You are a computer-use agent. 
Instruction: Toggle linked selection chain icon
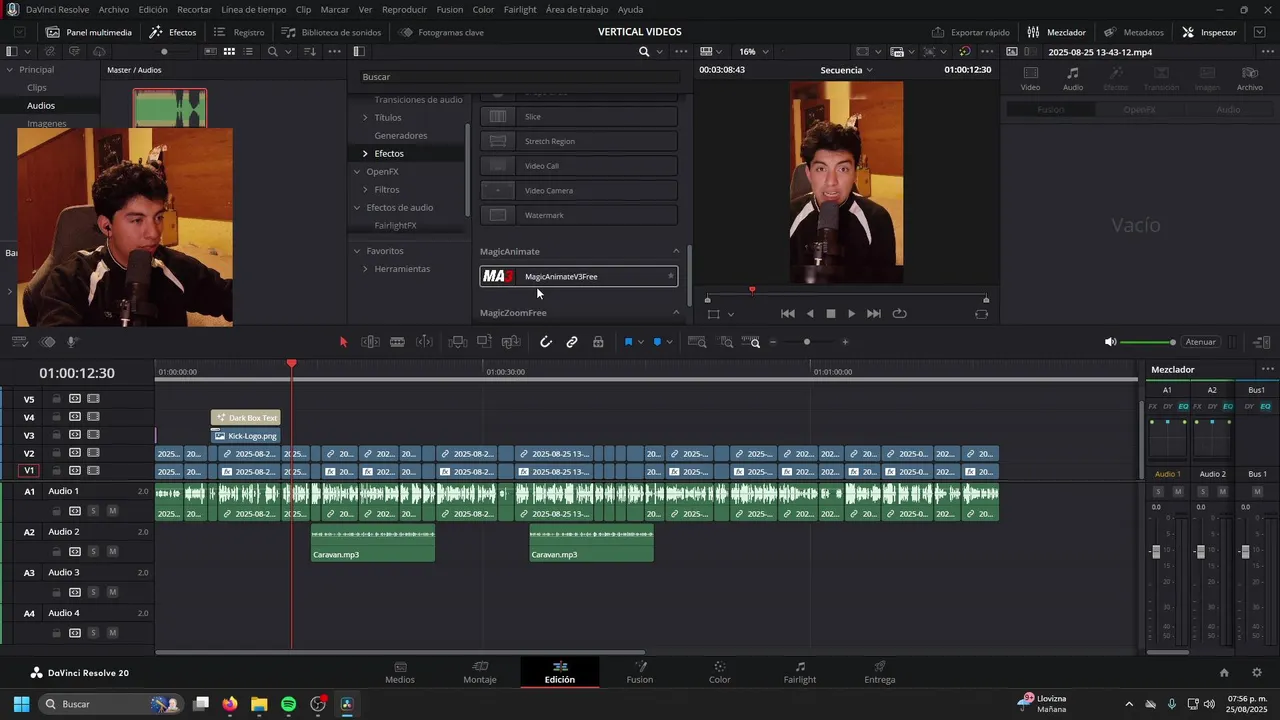[572, 342]
